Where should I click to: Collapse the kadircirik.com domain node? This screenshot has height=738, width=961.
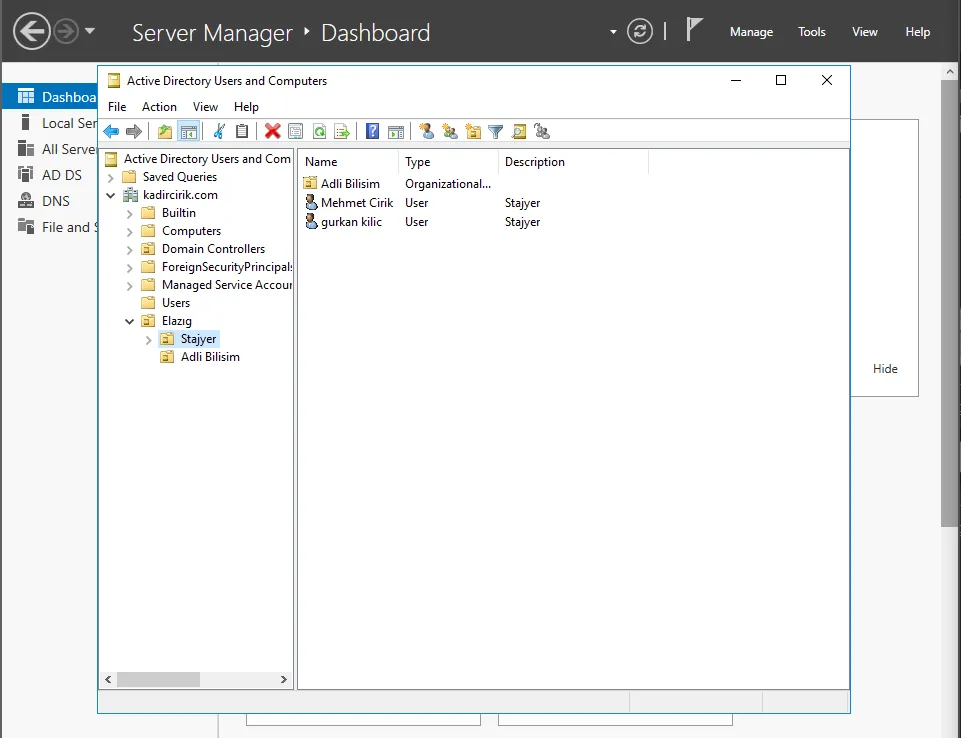point(111,196)
